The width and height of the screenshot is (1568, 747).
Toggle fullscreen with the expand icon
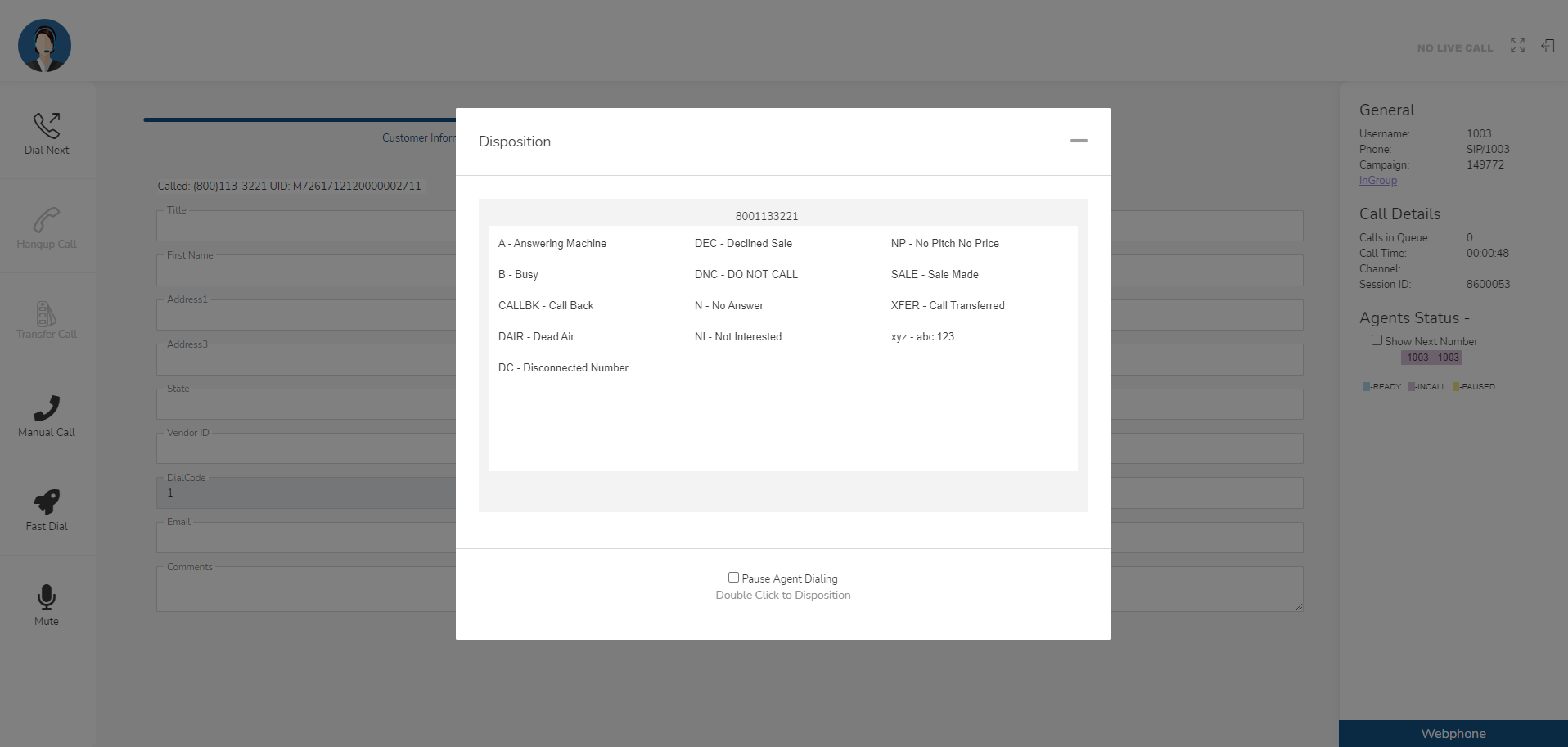coord(1516,46)
